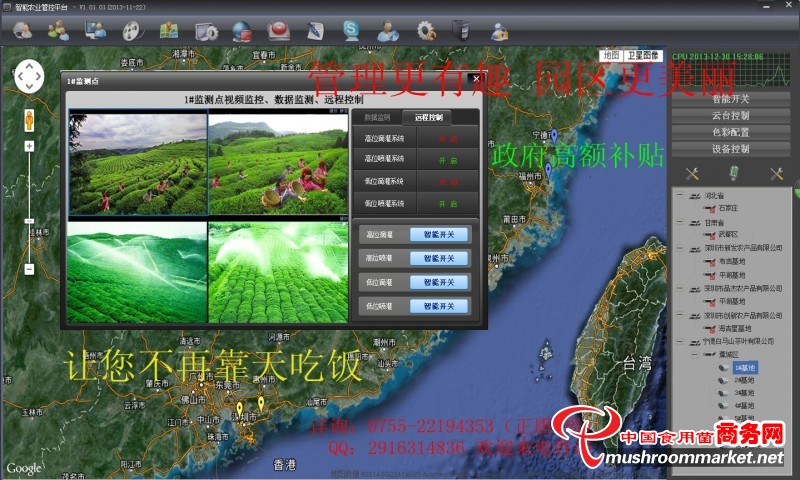Viewport: 800px width, 480px height.
Task: Collapse the 蕉城区 tree node
Action: click(x=694, y=354)
